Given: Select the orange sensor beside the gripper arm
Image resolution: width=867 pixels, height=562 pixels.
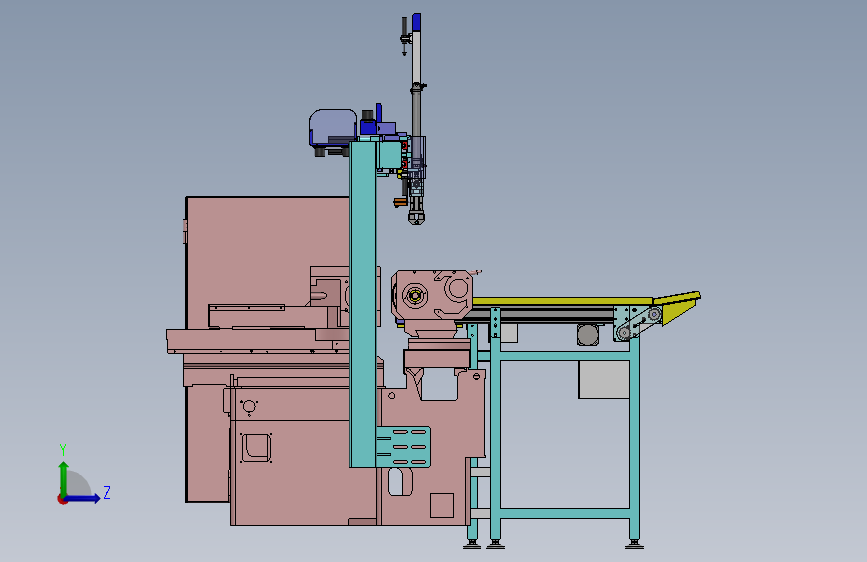Looking at the screenshot, I should click(x=399, y=202).
